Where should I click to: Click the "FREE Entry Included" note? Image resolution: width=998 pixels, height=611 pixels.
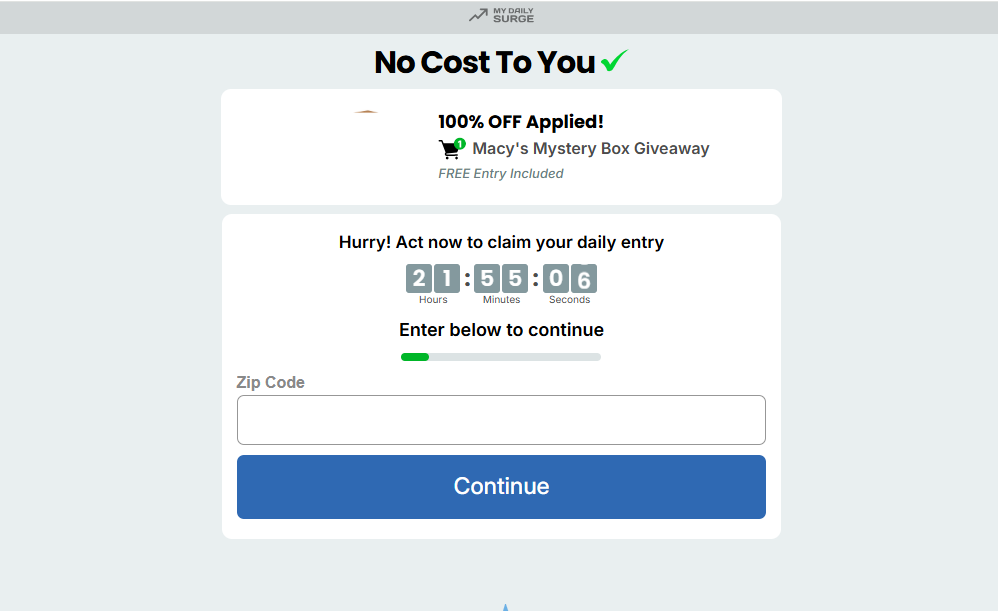500,174
